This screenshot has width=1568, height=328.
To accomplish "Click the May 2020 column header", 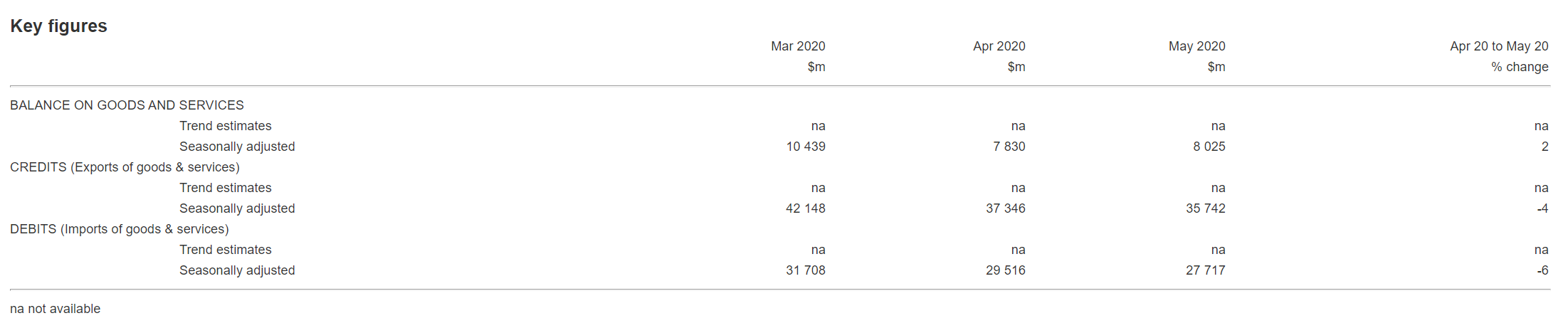I will 1196,46.
